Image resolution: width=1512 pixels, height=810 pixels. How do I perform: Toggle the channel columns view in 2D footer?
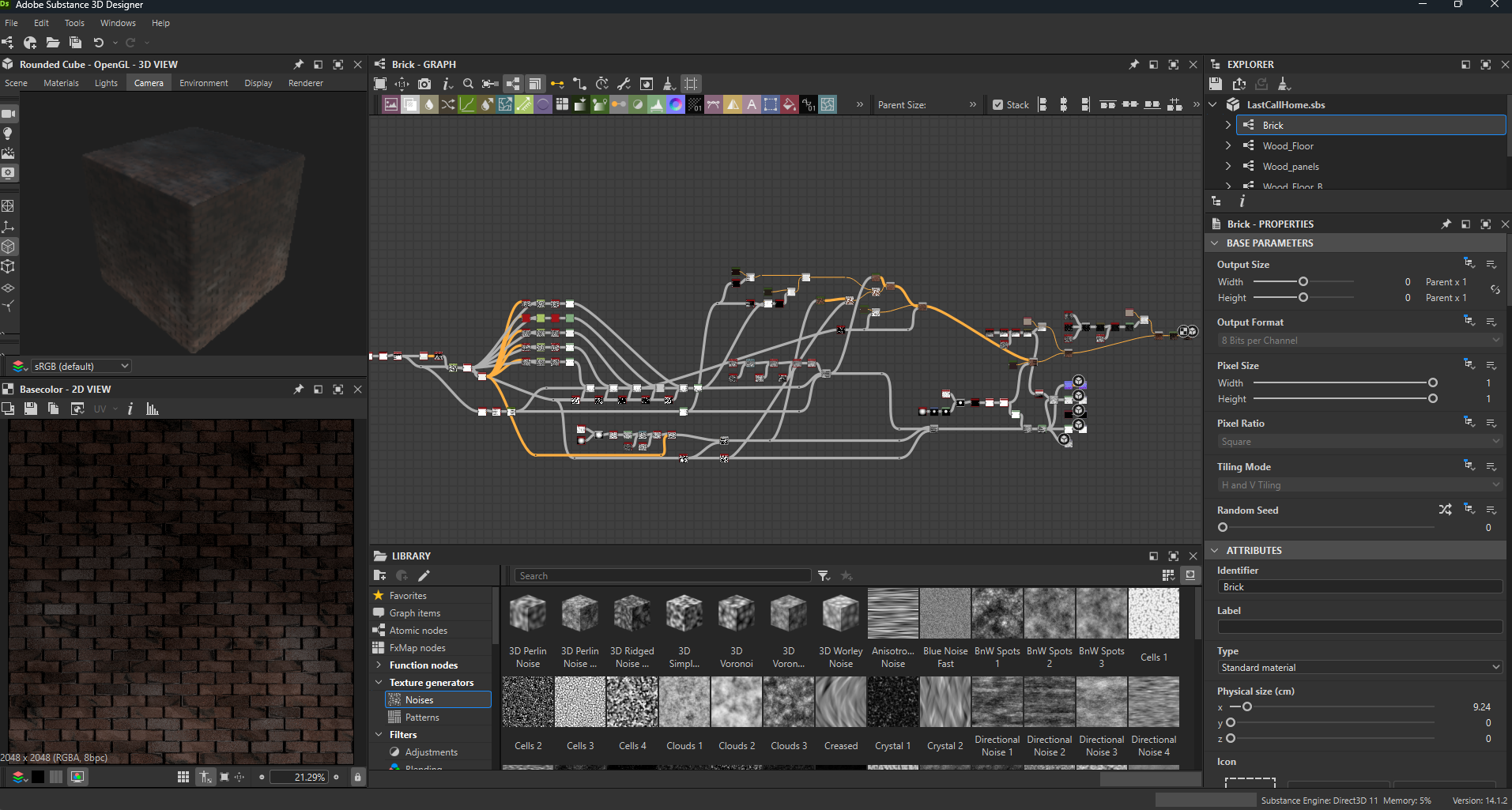[56, 777]
